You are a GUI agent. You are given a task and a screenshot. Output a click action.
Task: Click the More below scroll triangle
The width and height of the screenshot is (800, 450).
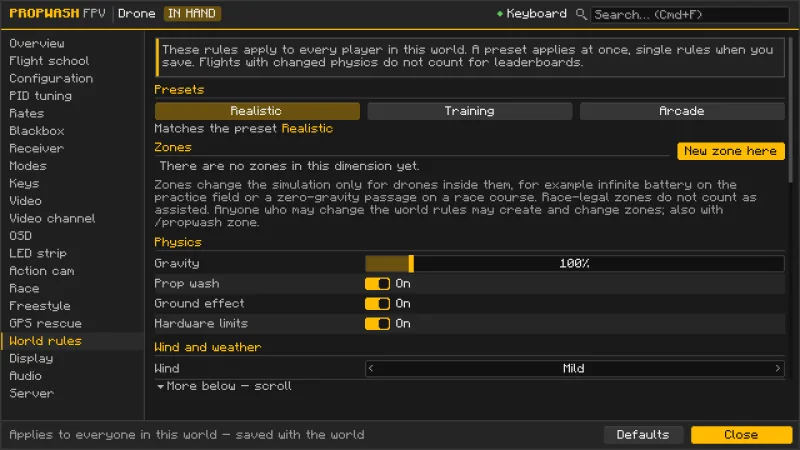tap(160, 387)
